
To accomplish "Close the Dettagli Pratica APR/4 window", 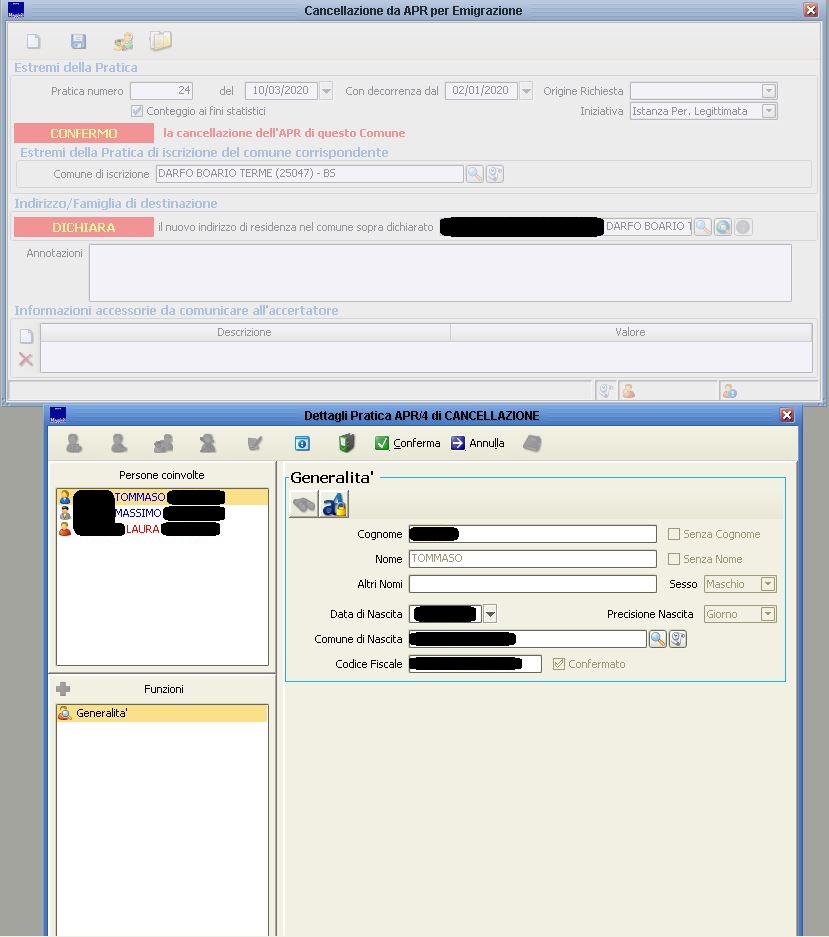I will click(787, 415).
